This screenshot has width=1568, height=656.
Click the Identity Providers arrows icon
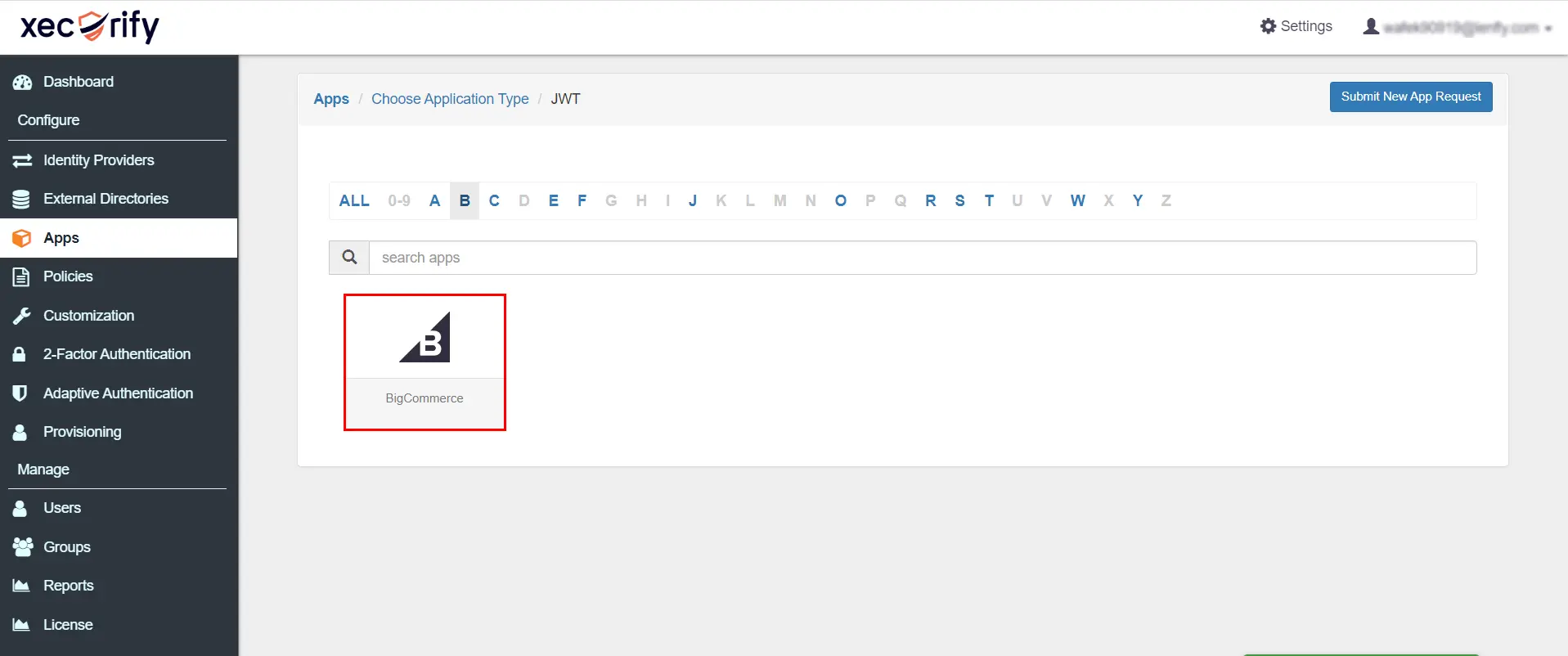[22, 160]
